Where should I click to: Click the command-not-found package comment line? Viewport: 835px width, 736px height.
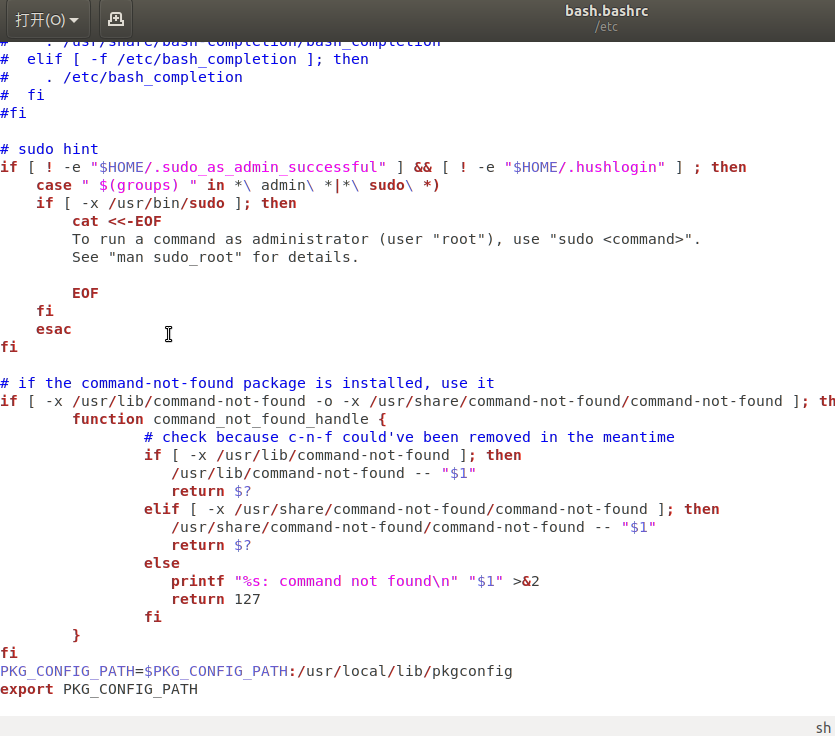[247, 383]
